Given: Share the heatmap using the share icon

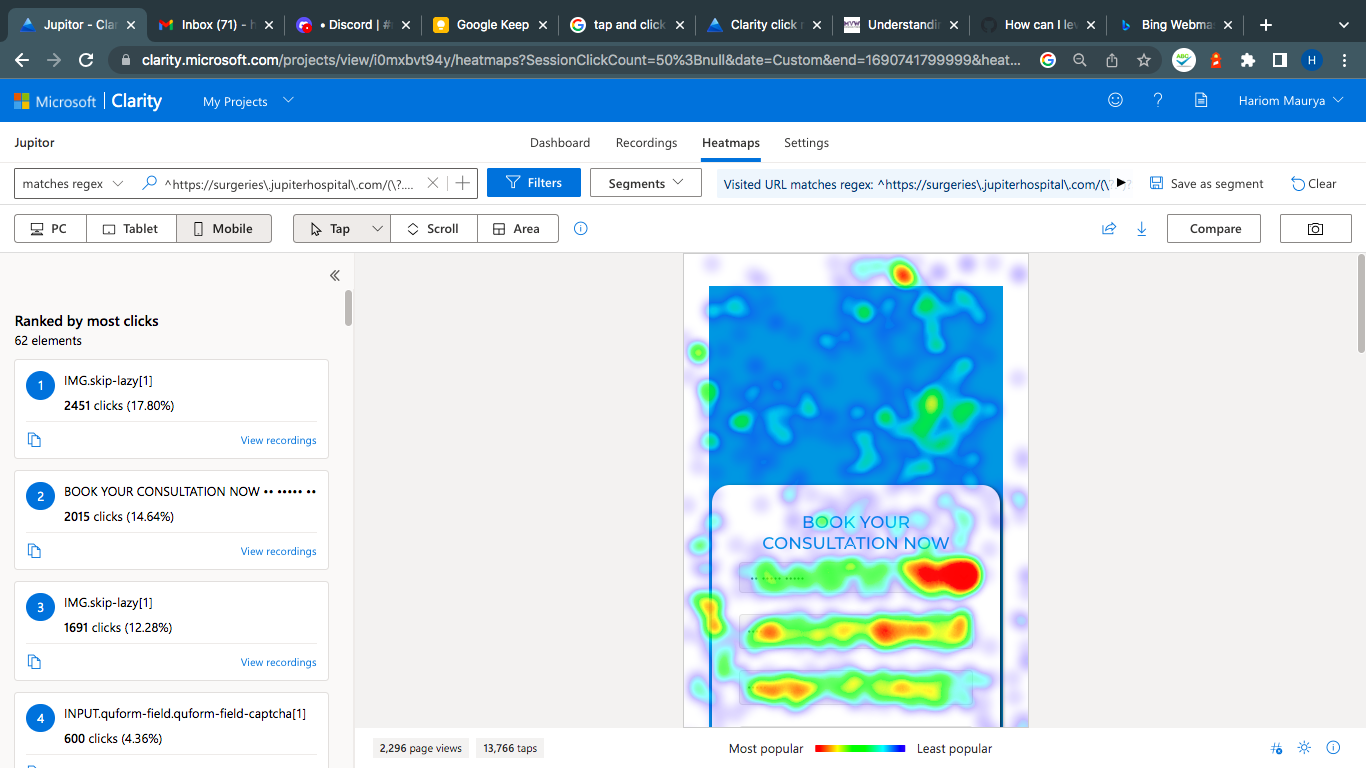Looking at the screenshot, I should 1108,228.
